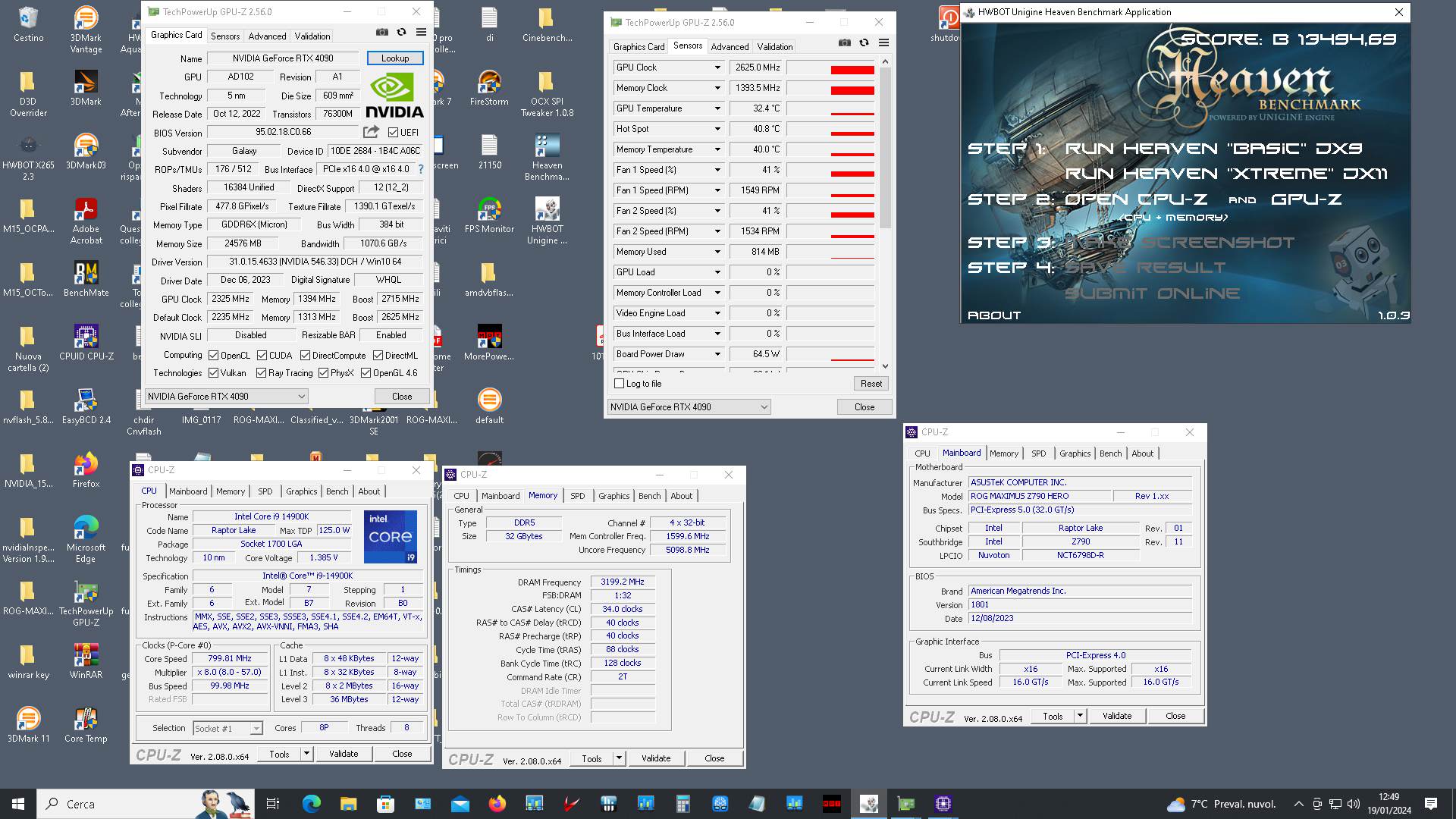This screenshot has height=819, width=1456.
Task: Click the Validate button in CPU-Z Memory window
Action: (x=655, y=758)
